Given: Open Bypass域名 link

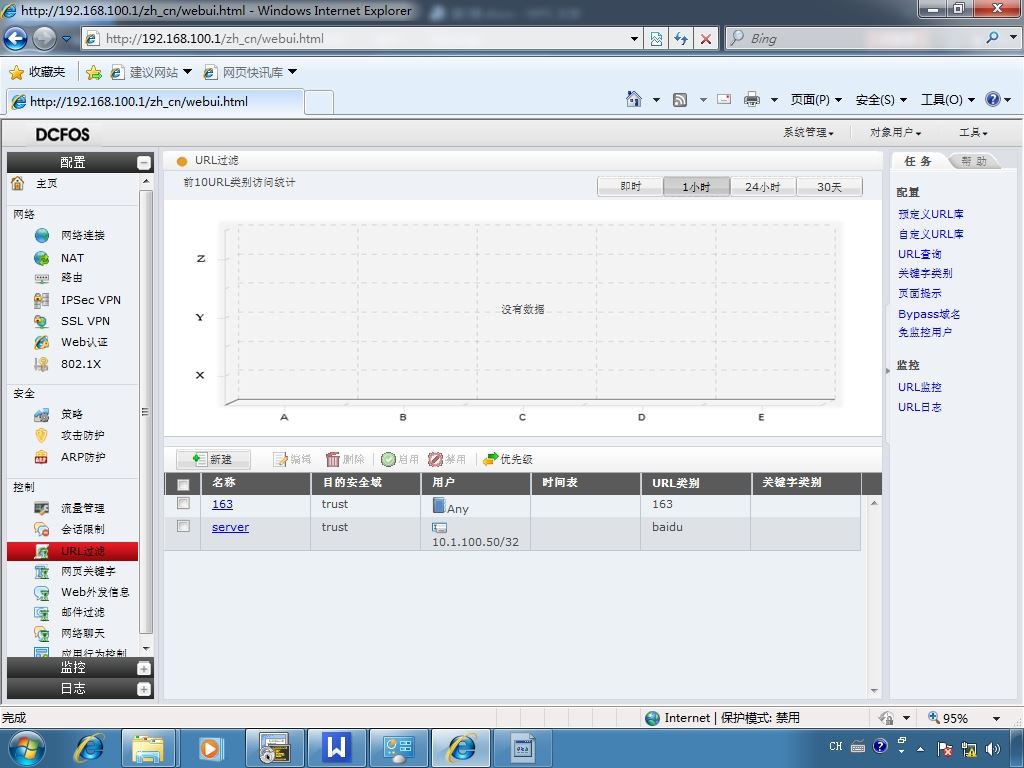Looking at the screenshot, I should tap(929, 314).
